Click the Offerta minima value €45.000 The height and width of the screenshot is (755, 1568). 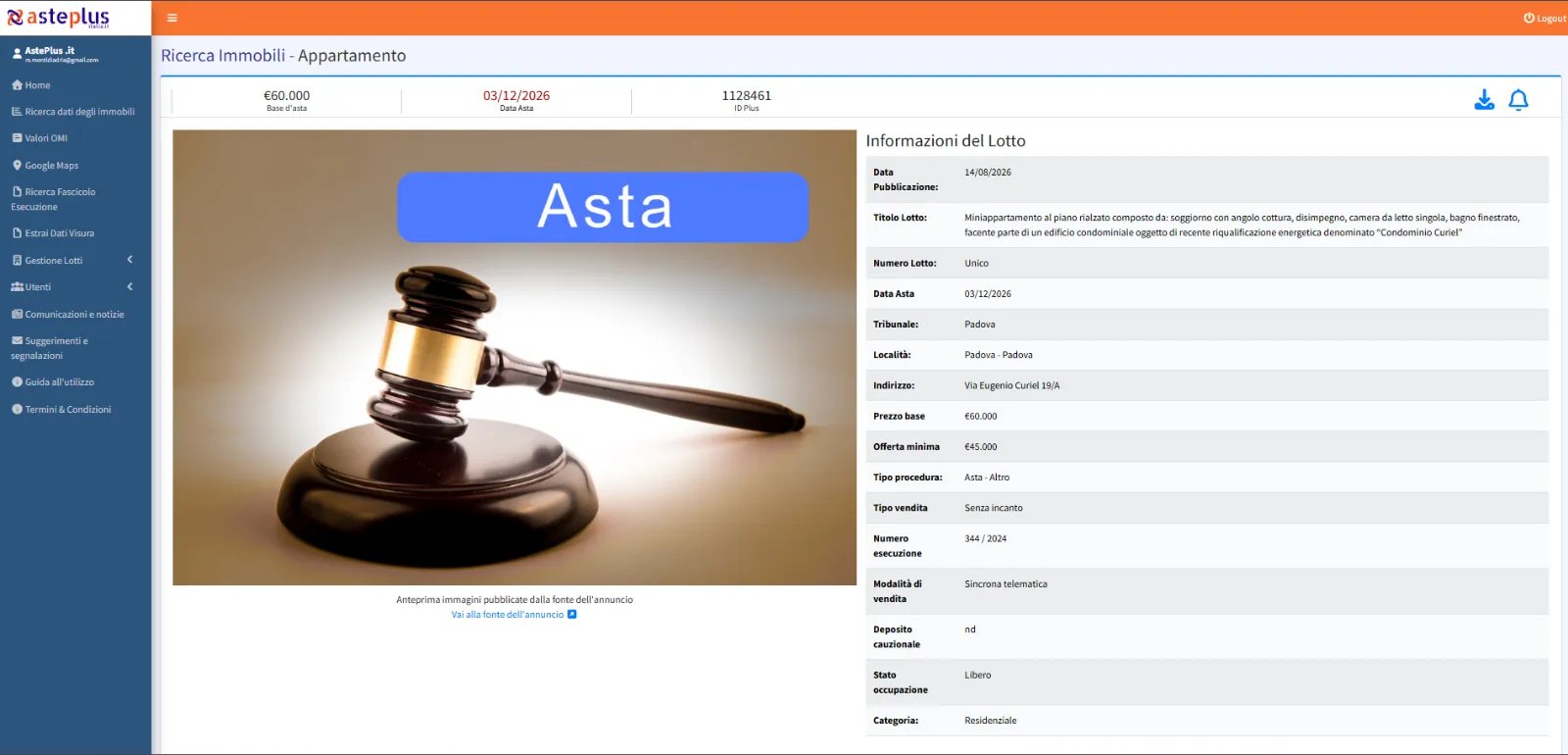pyautogui.click(x=981, y=447)
